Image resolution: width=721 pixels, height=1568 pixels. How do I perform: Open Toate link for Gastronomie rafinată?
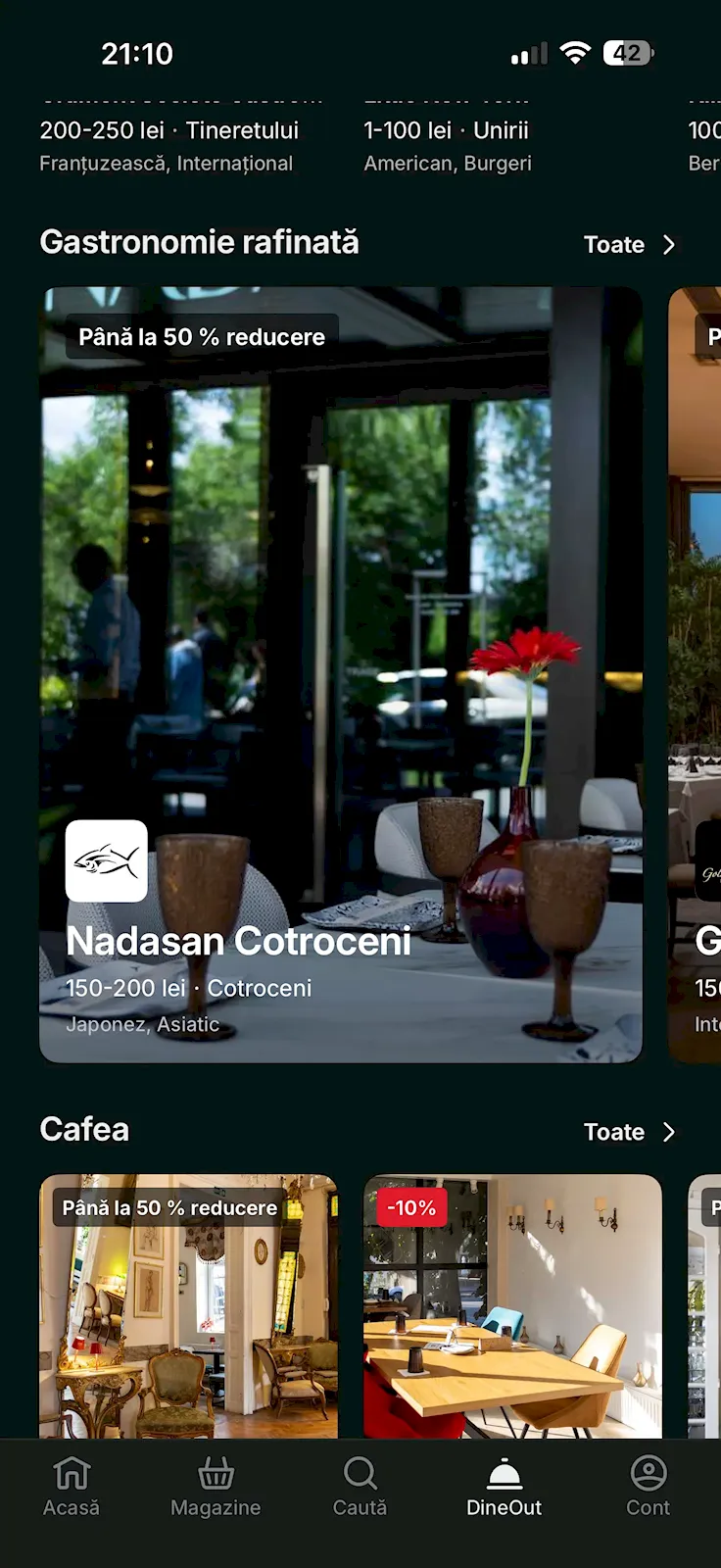[x=614, y=245]
